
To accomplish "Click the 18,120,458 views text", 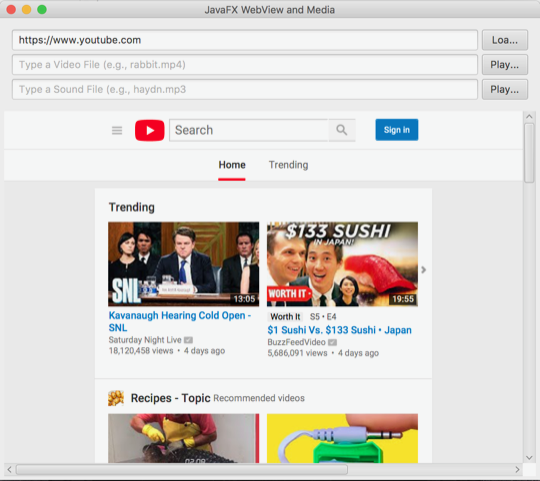I will click(141, 351).
